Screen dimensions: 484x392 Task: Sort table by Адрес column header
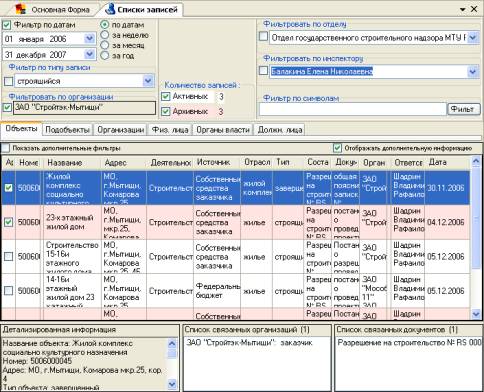point(124,163)
